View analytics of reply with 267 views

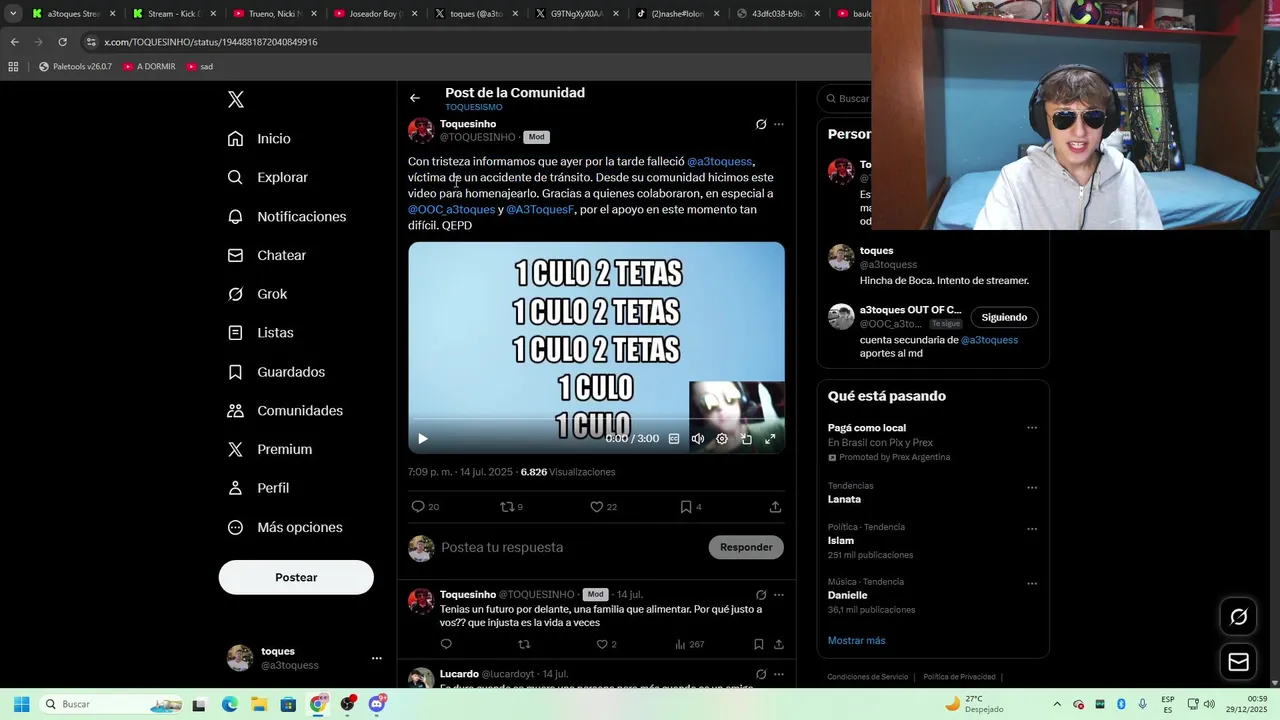pos(689,644)
